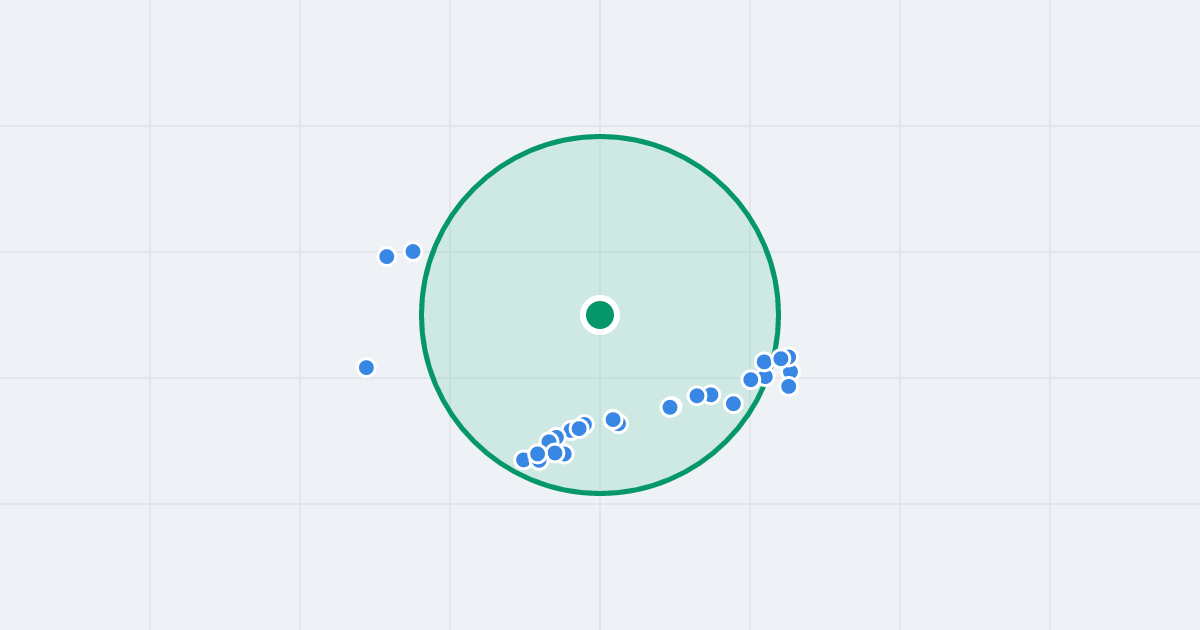Select the solitary blue point west of the circle
The height and width of the screenshot is (630, 1200).
click(x=366, y=367)
